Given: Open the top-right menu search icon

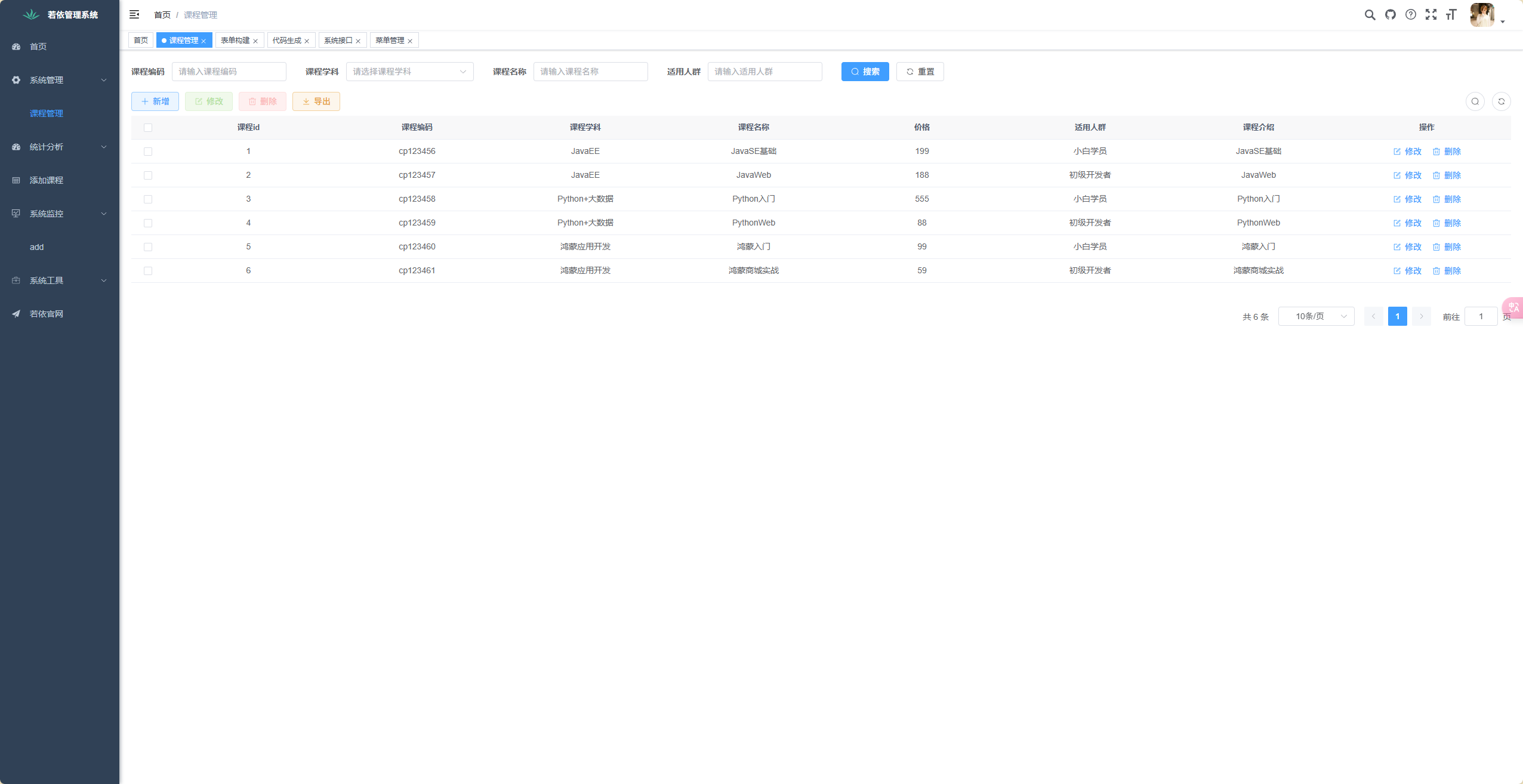Looking at the screenshot, I should (1370, 15).
